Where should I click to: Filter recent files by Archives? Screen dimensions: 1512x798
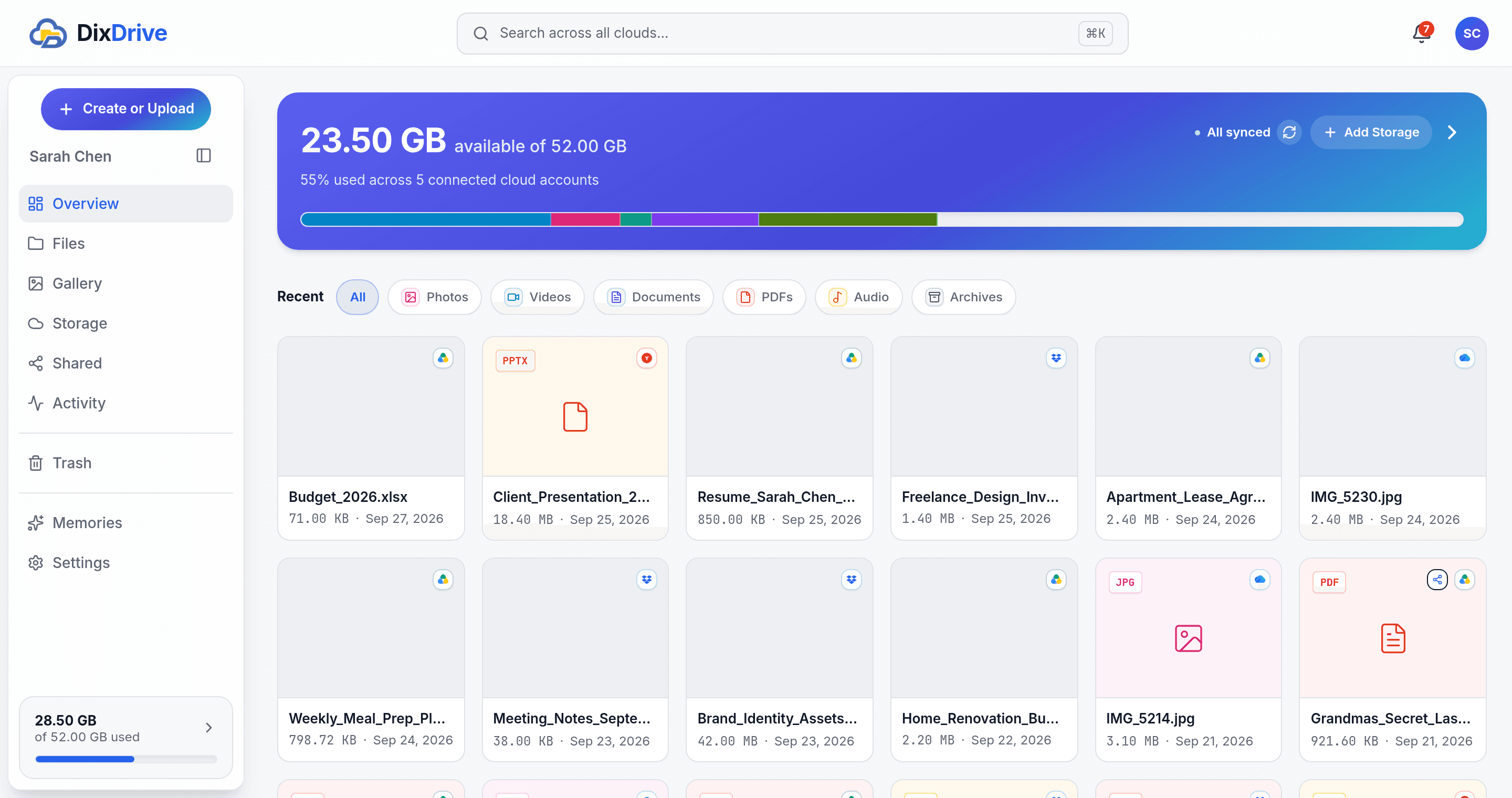(x=963, y=297)
